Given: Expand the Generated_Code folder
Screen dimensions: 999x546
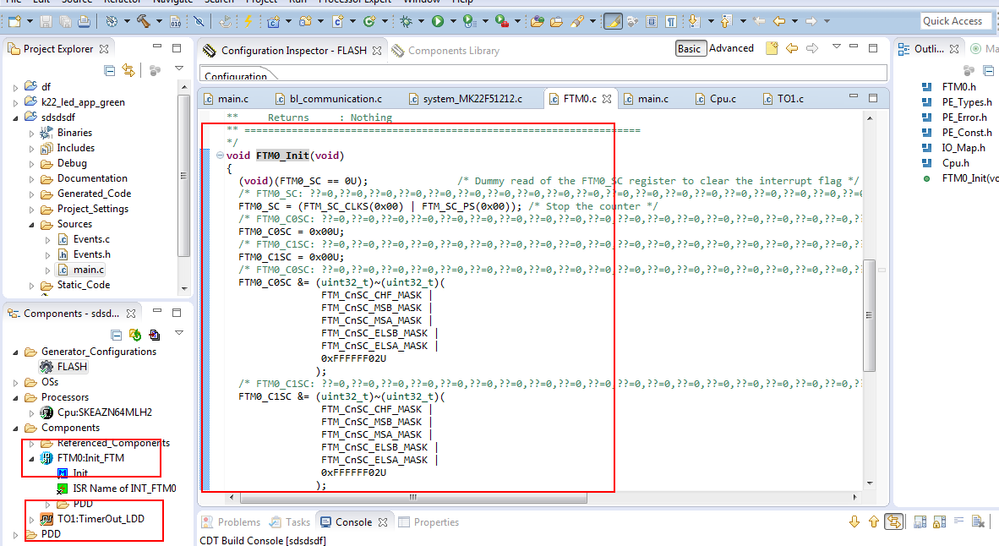Looking at the screenshot, I should click(x=31, y=194).
